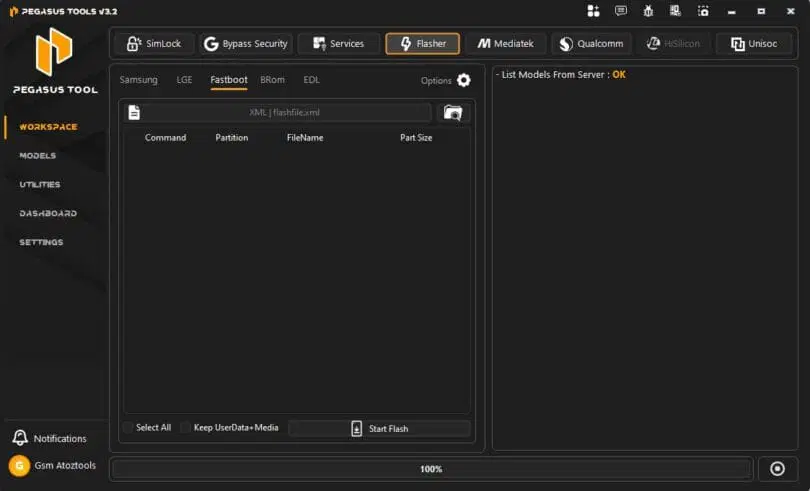Open Notifications bell

click(x=20, y=438)
